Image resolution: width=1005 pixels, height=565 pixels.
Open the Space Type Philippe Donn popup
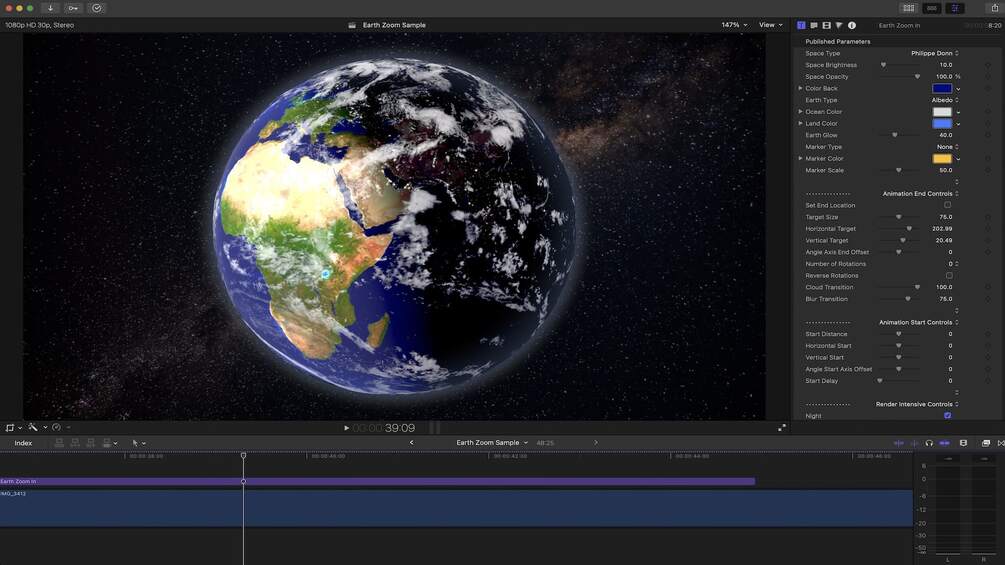[x=934, y=53]
